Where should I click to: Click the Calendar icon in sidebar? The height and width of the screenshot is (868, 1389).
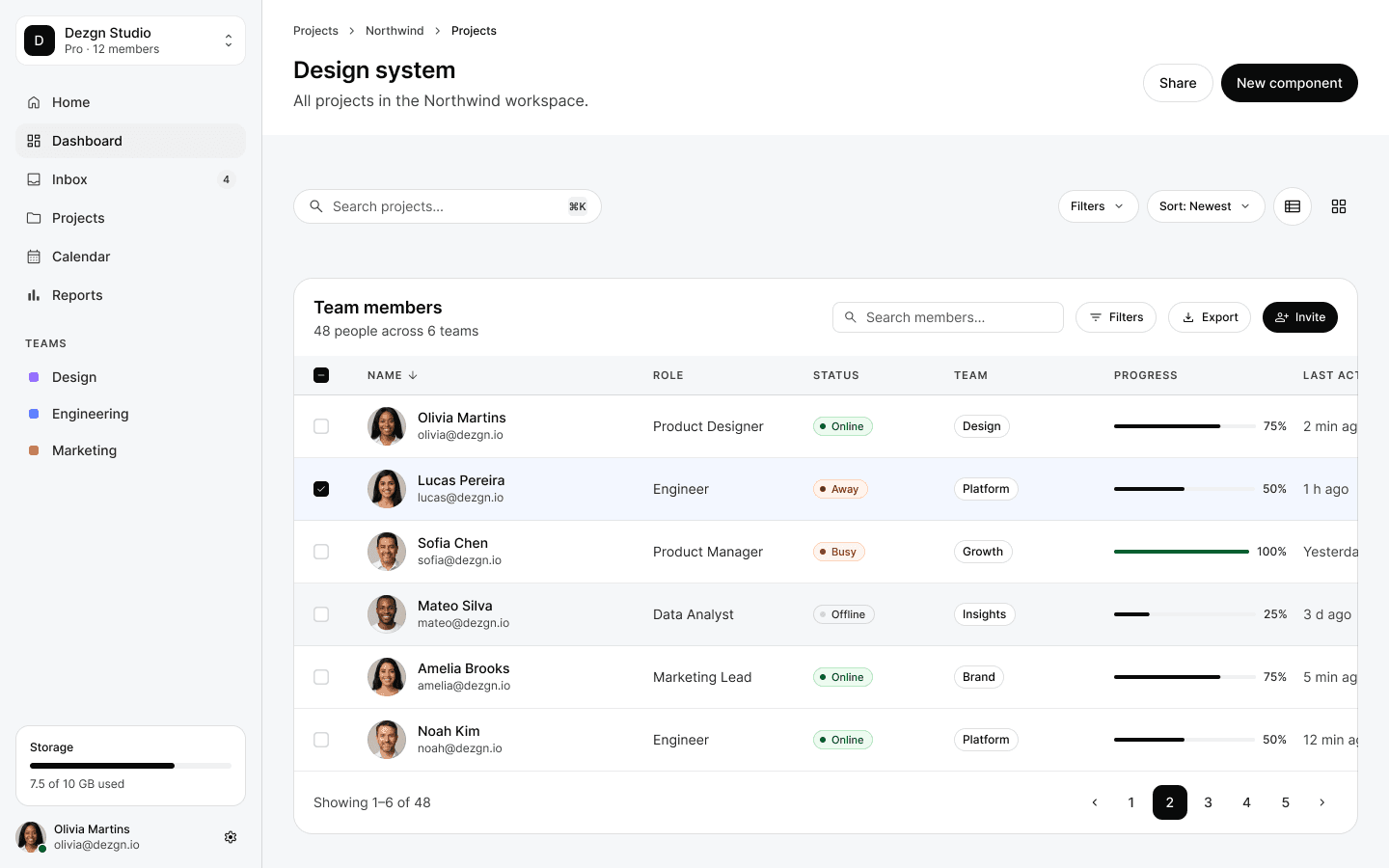click(34, 257)
